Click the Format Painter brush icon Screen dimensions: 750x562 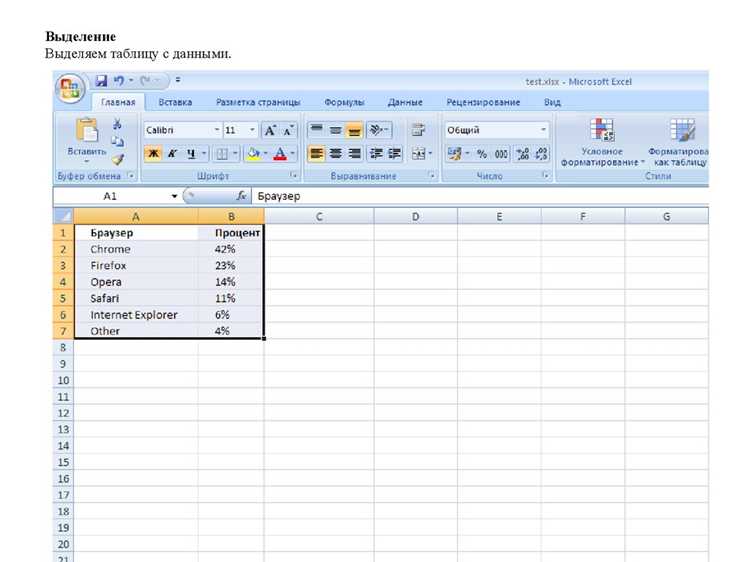coord(118,160)
